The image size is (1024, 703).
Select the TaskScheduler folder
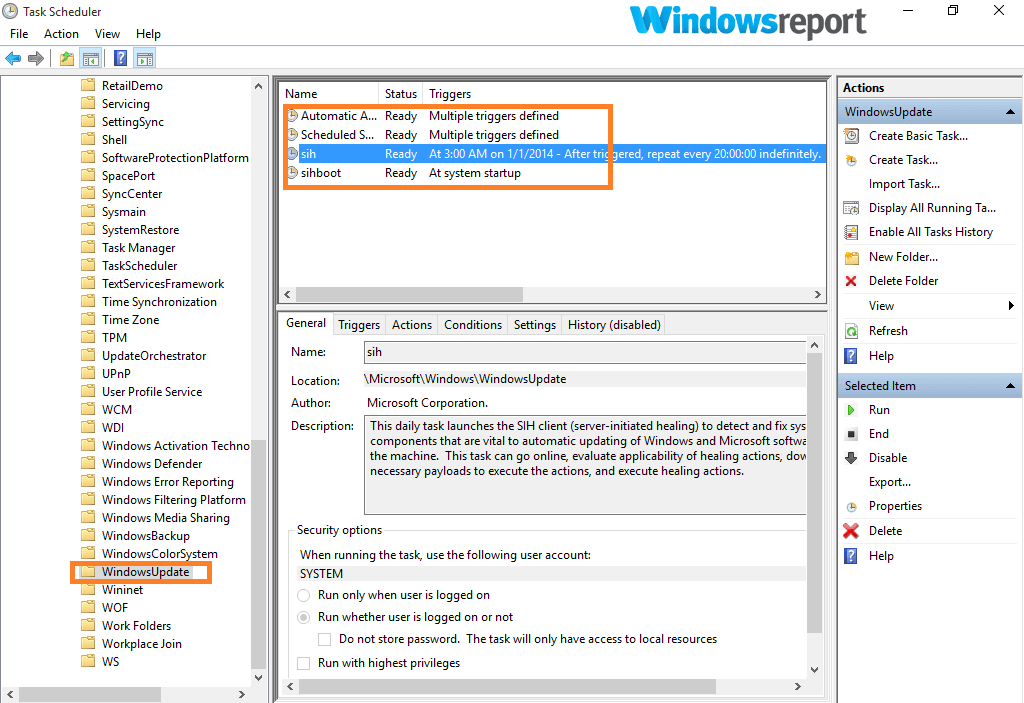coord(140,266)
